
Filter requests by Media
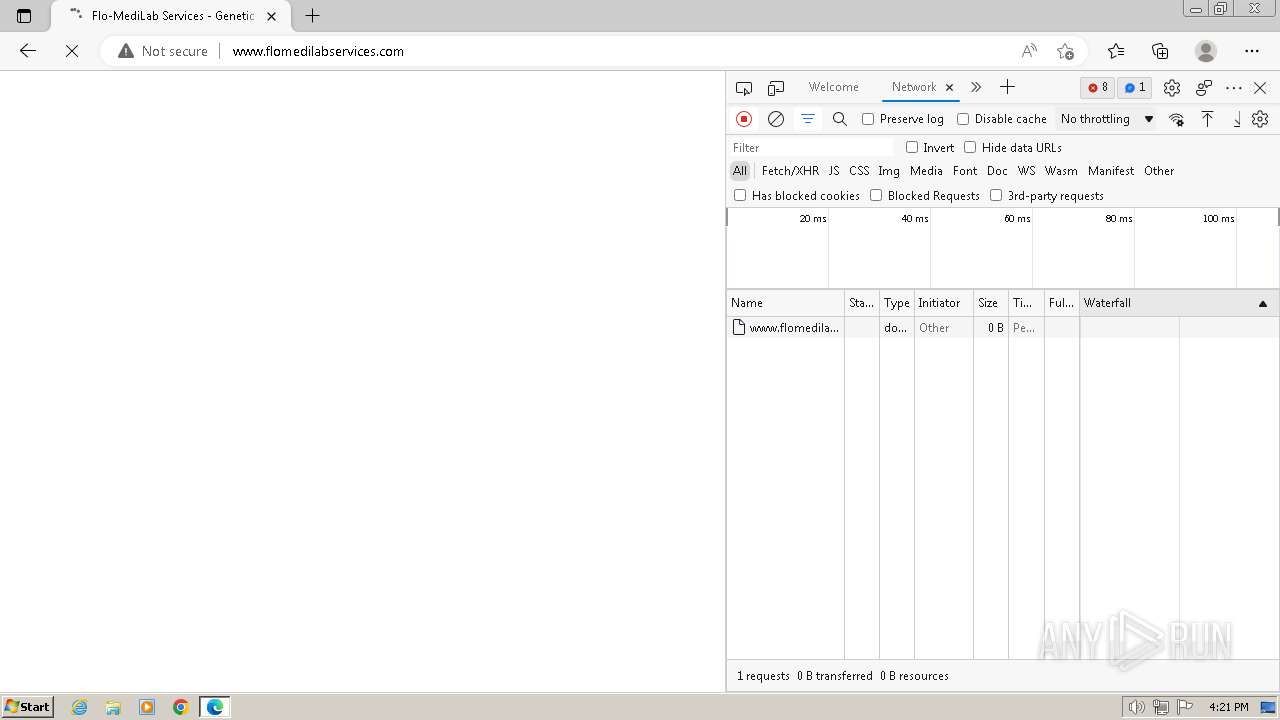(926, 171)
